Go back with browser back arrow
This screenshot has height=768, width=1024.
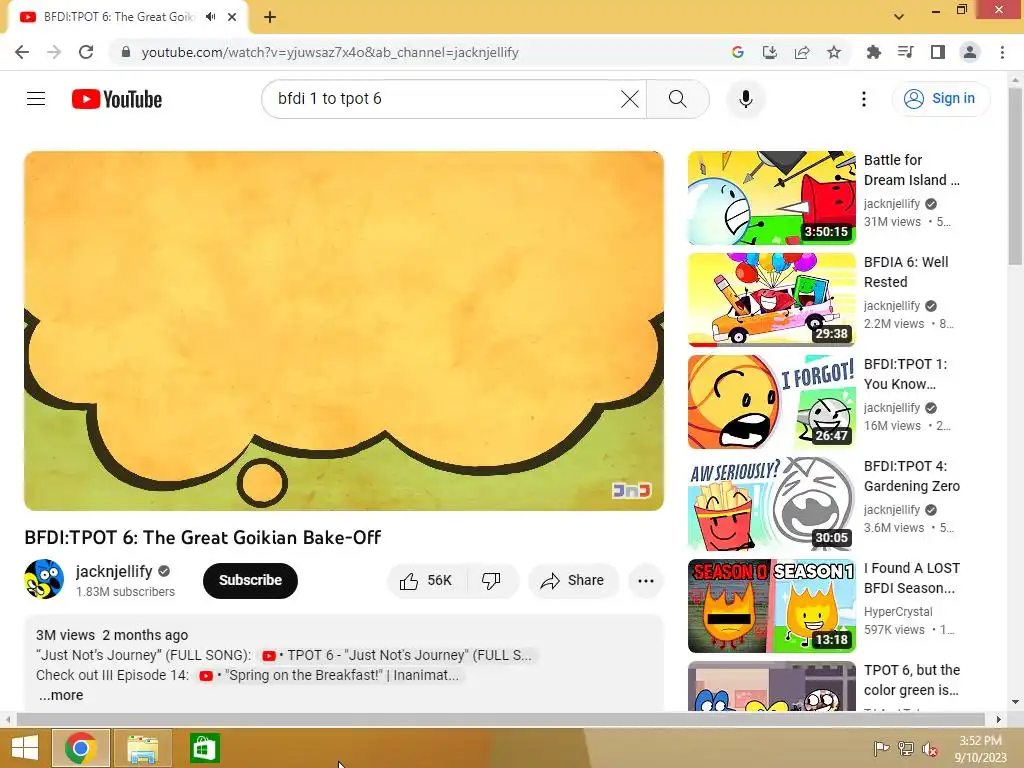pyautogui.click(x=22, y=52)
